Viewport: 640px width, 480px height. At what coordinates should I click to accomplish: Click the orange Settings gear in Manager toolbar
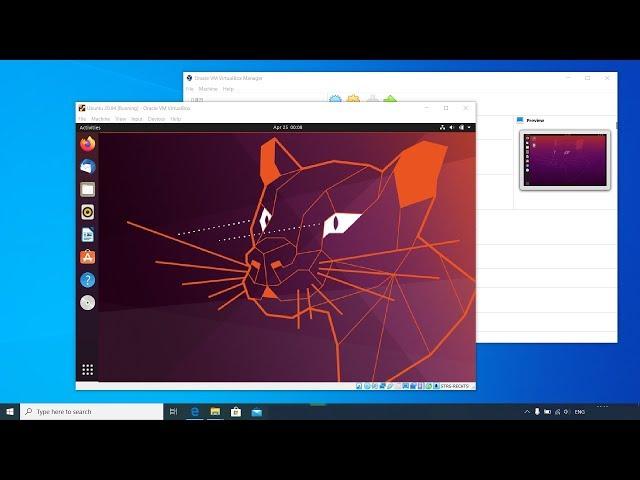[x=353, y=98]
